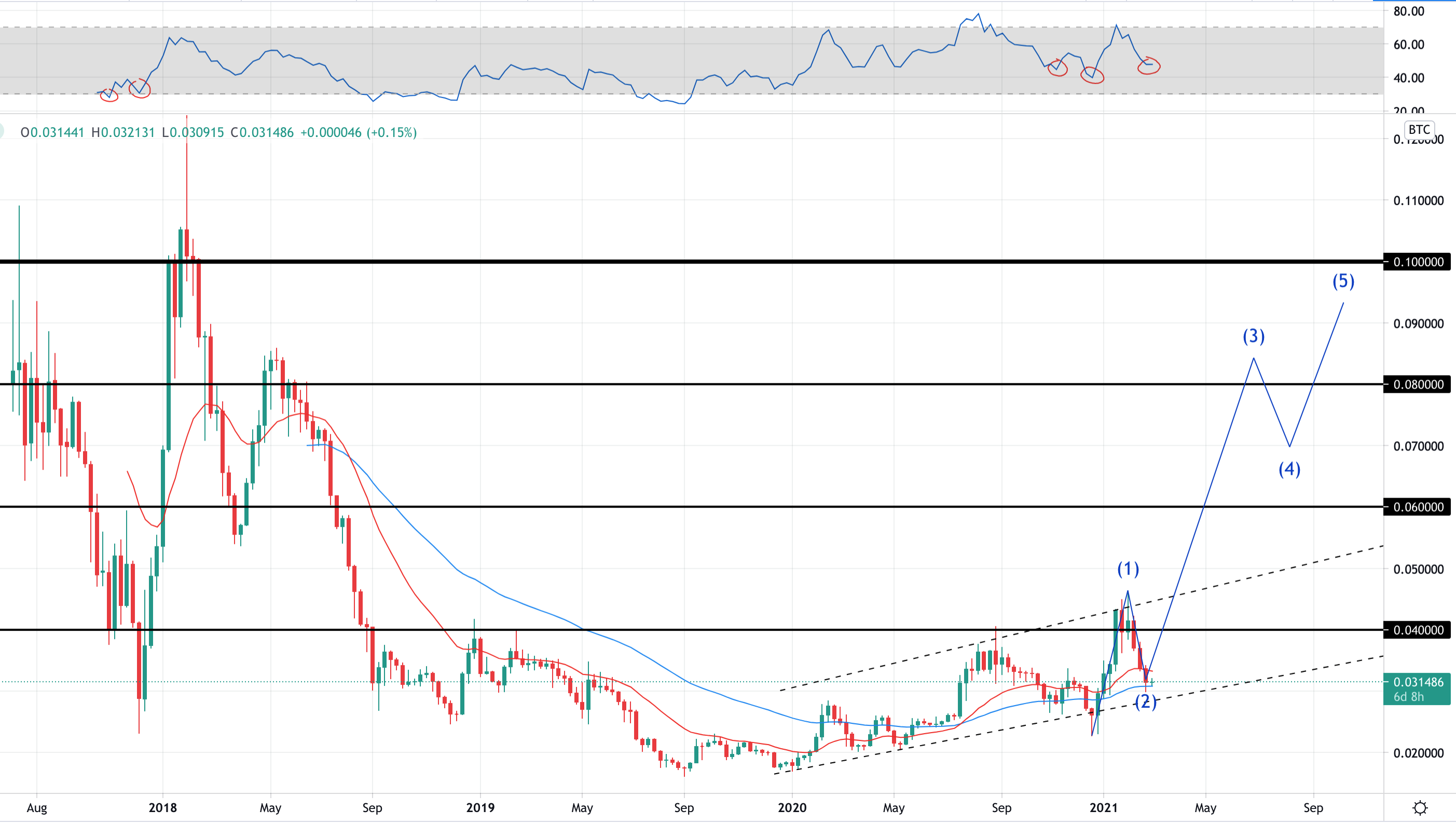
Task: Click the 2019 time axis label
Action: pyautogui.click(x=480, y=808)
